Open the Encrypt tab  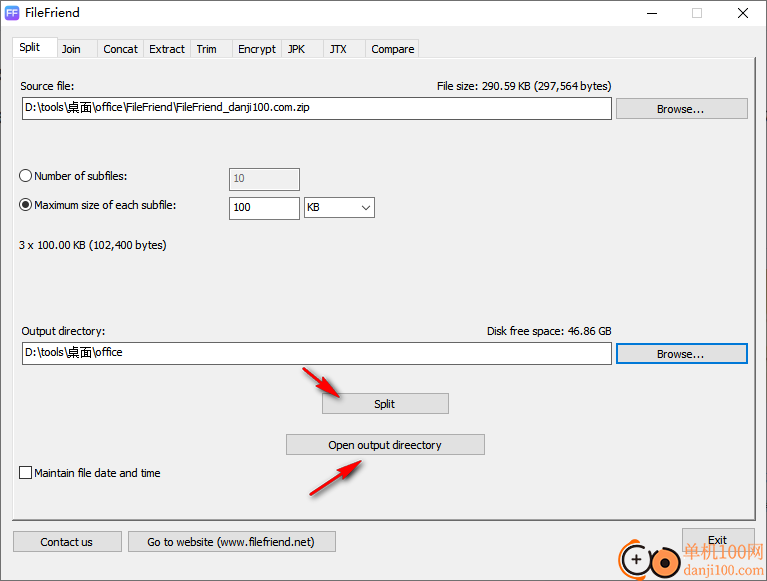(x=257, y=49)
